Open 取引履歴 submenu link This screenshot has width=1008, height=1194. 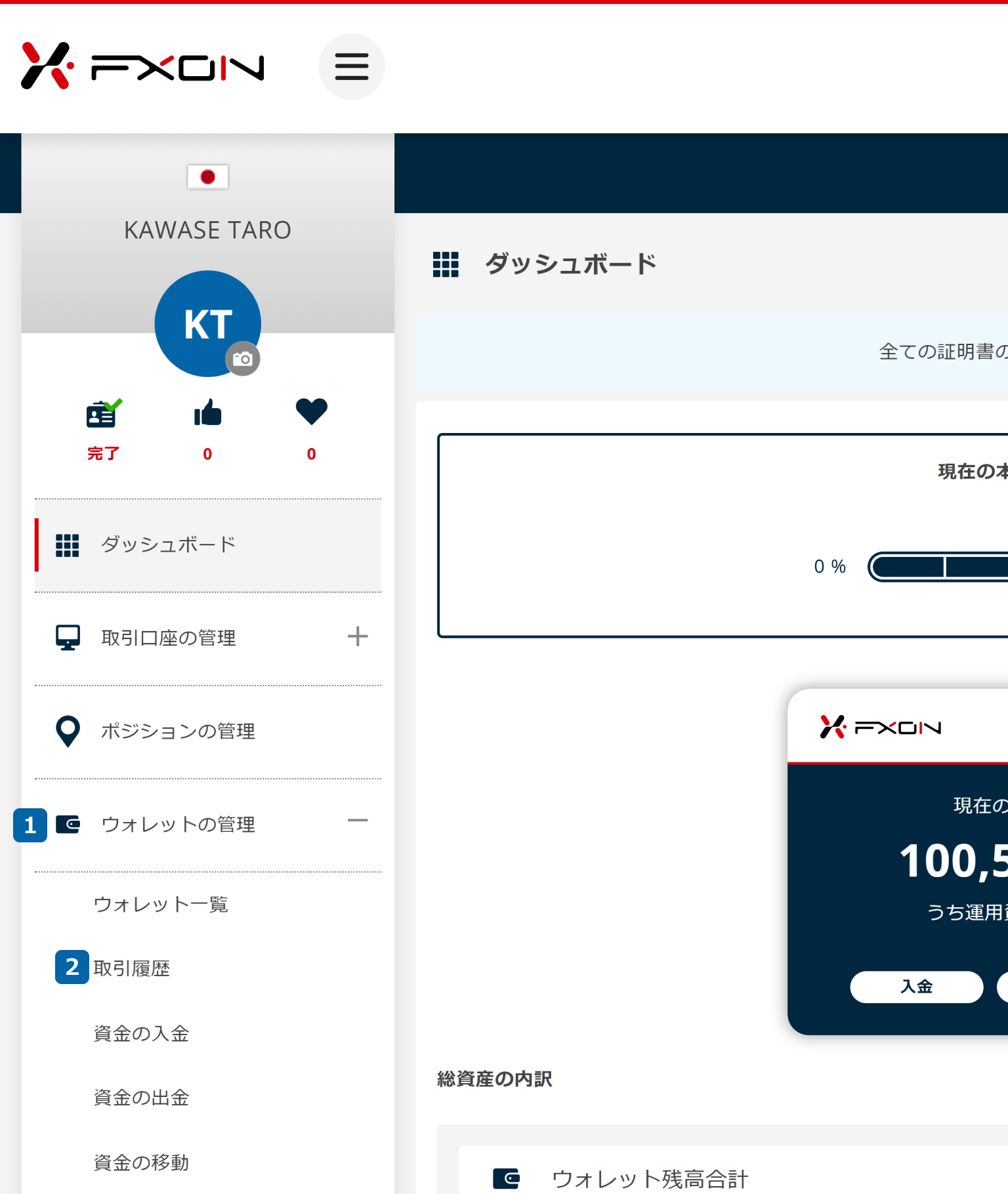132,968
